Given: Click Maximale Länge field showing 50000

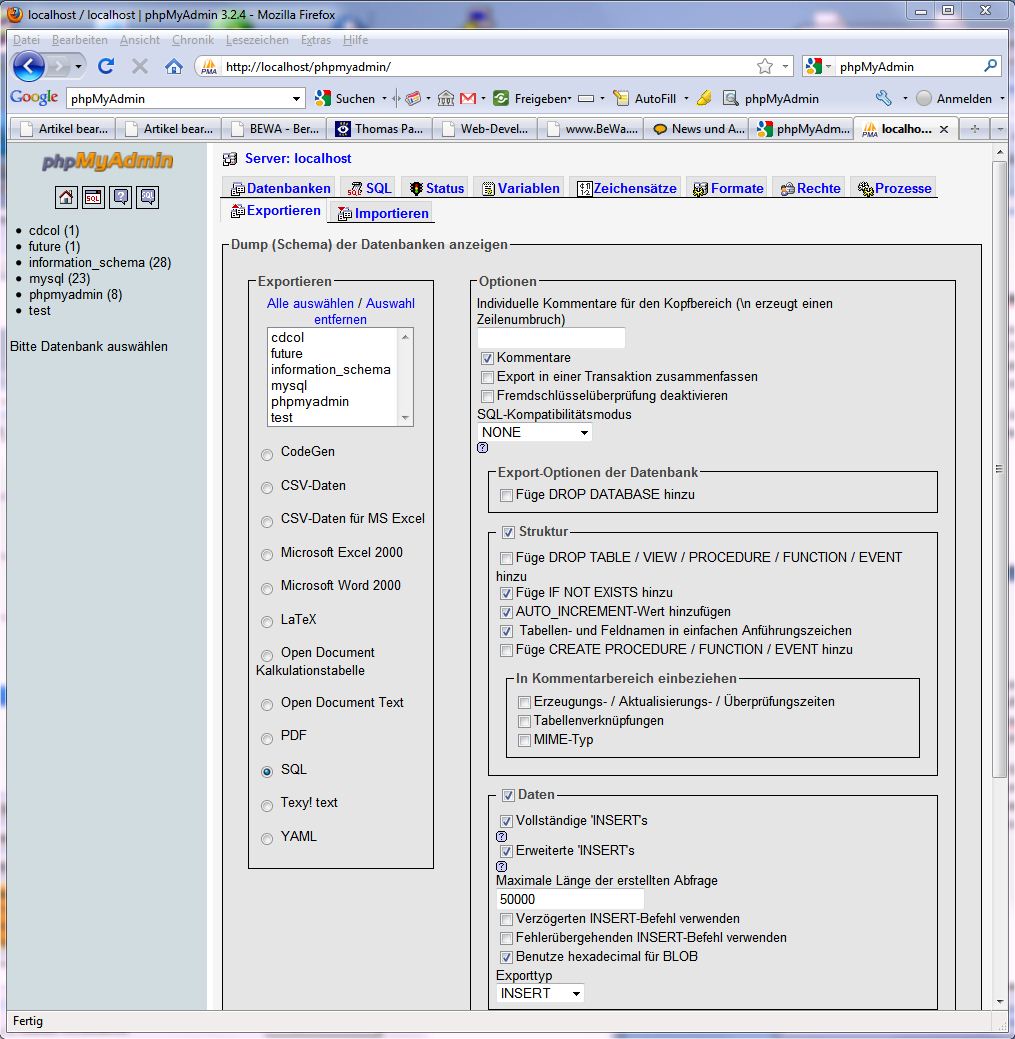Looking at the screenshot, I should click(x=570, y=899).
